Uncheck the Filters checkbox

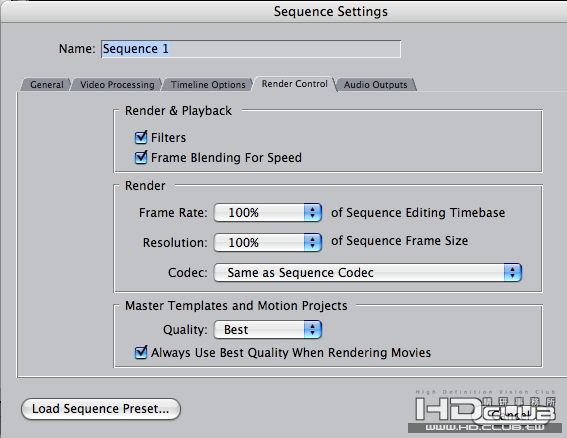pos(141,137)
